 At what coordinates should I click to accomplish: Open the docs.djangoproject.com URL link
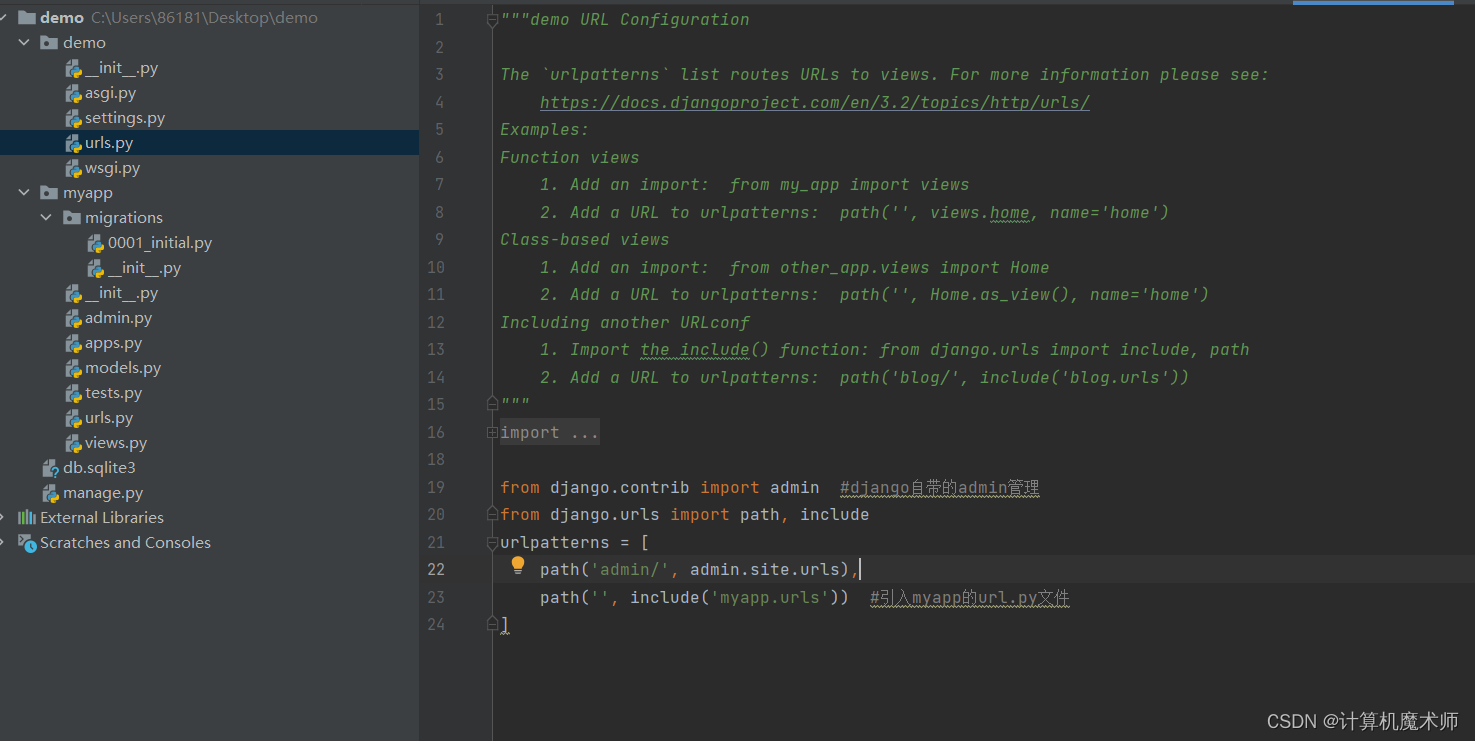pos(815,102)
